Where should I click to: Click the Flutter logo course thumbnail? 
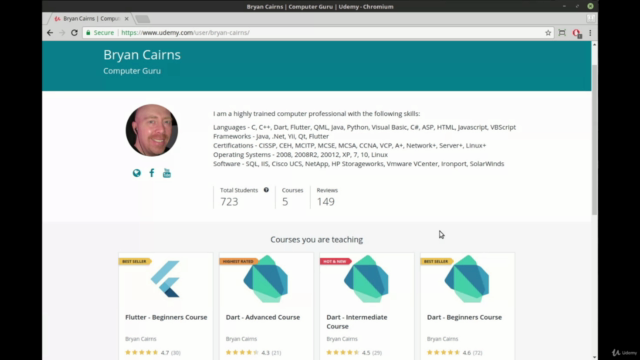click(x=166, y=279)
